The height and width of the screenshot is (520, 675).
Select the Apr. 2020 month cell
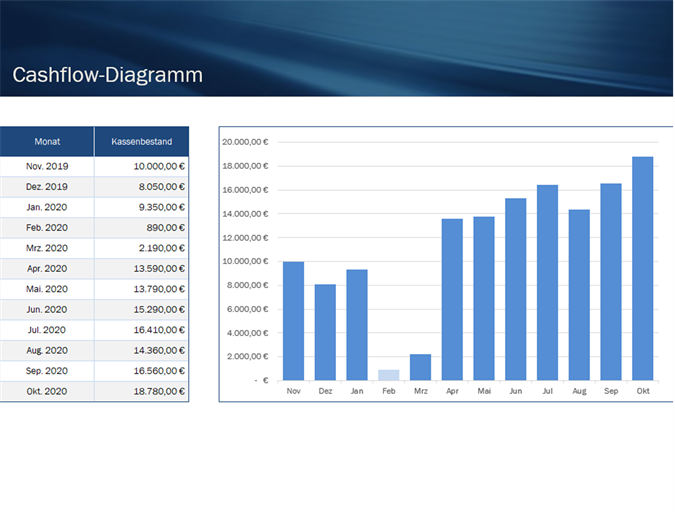click(47, 269)
